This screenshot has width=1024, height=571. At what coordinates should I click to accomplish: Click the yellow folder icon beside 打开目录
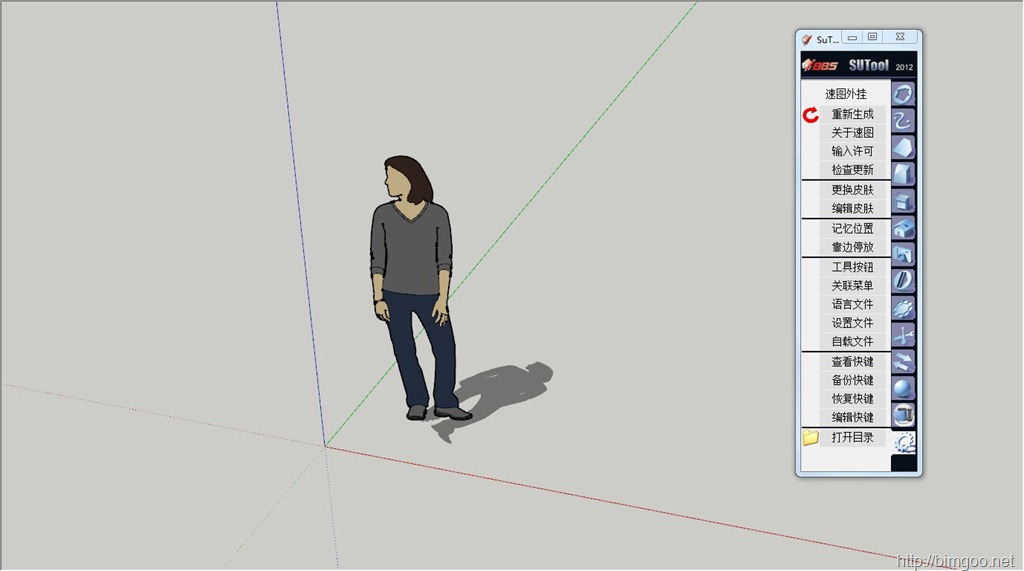(811, 438)
